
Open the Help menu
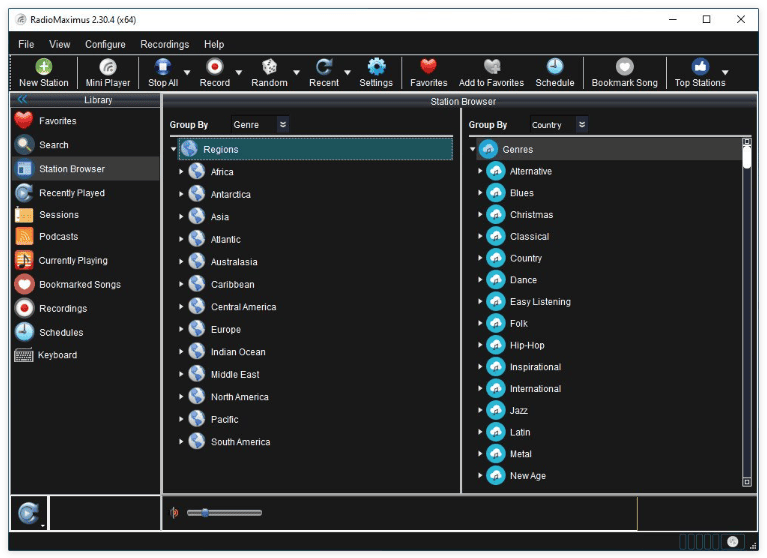click(214, 44)
